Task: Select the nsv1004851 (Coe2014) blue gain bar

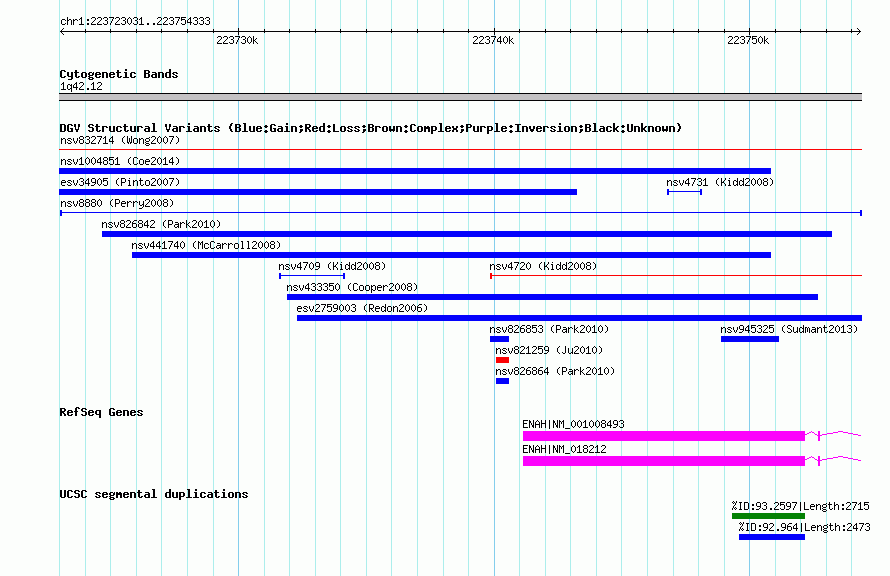Action: point(415,171)
